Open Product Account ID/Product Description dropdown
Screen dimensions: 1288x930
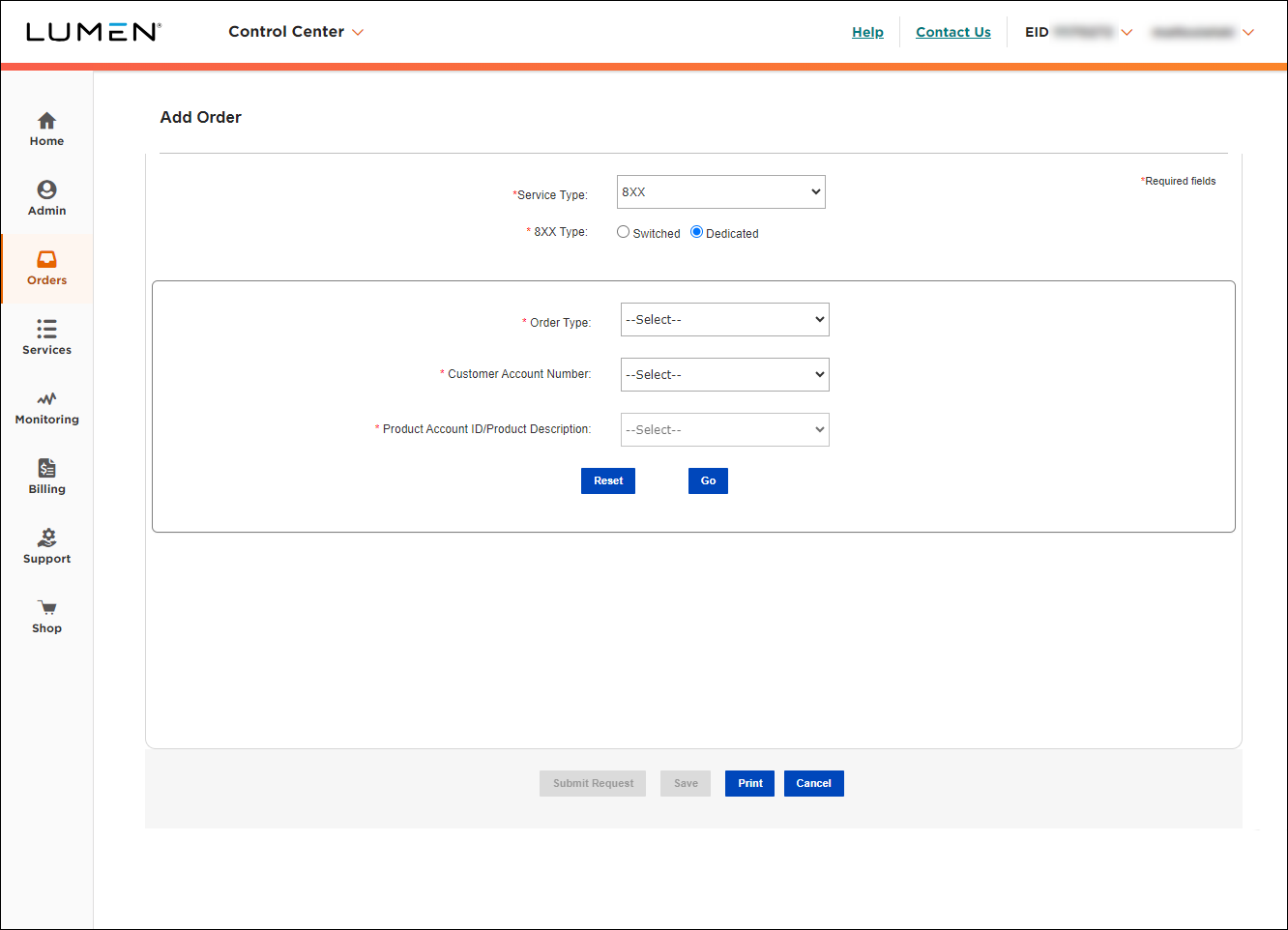(725, 430)
